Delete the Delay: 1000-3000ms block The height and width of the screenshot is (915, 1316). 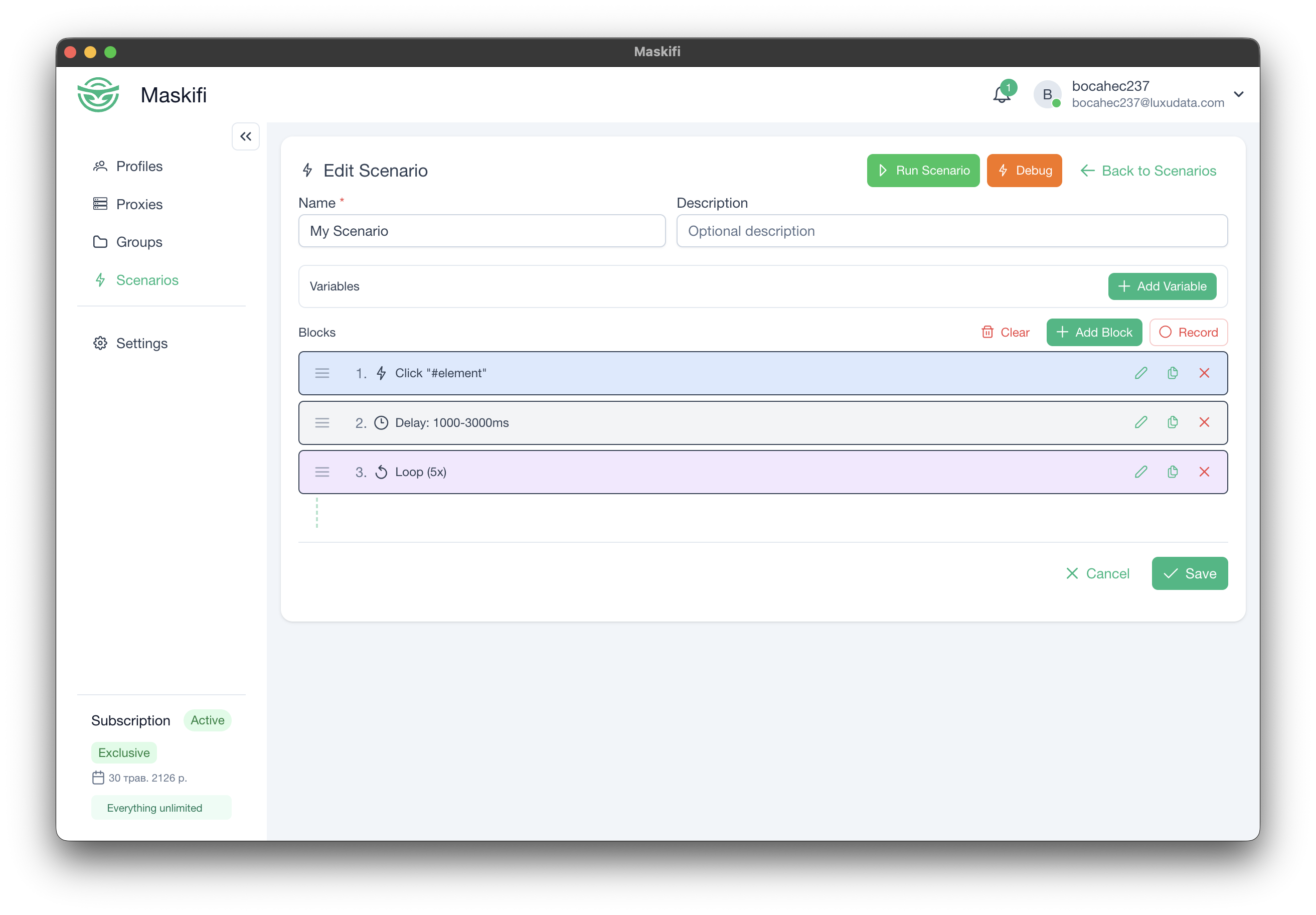(x=1204, y=422)
